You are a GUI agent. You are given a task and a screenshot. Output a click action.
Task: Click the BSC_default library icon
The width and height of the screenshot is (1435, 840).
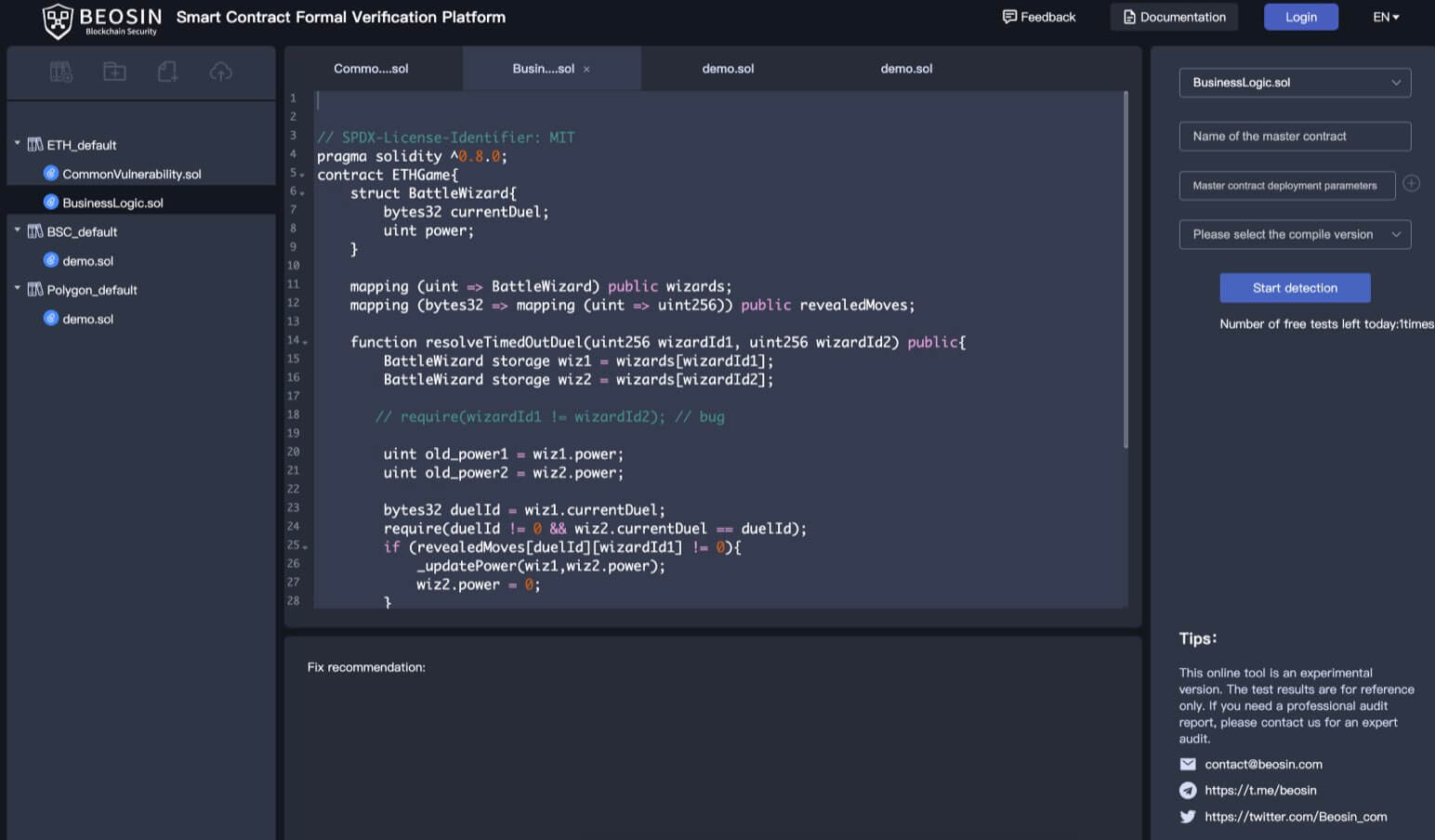point(35,230)
